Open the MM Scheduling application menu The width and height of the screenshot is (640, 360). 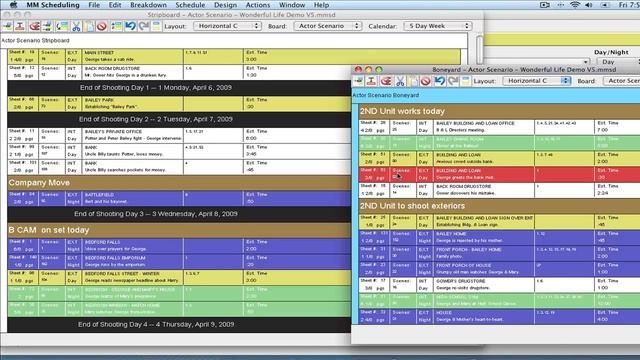(x=53, y=5)
